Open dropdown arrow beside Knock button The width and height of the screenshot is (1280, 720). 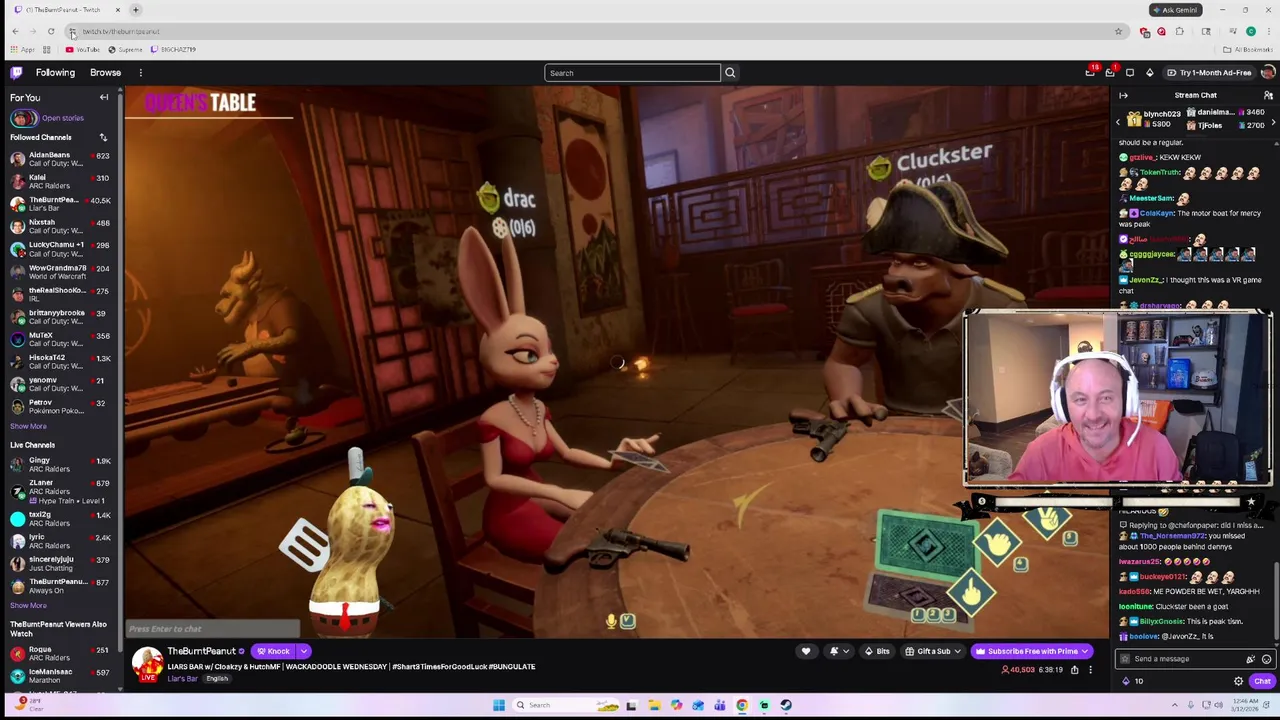[303, 651]
